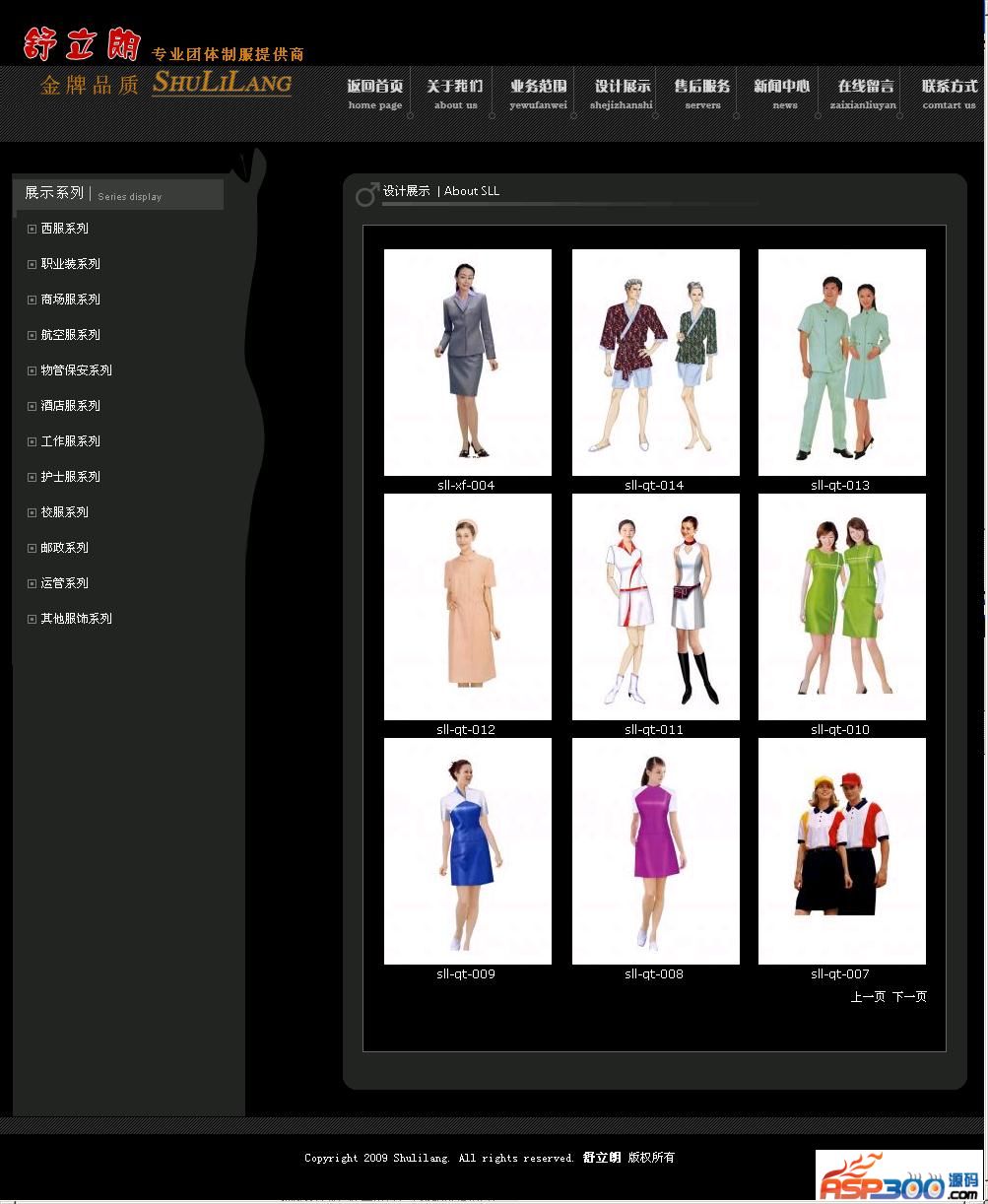Open the 关于我们 about us menu

pyautogui.click(x=455, y=94)
